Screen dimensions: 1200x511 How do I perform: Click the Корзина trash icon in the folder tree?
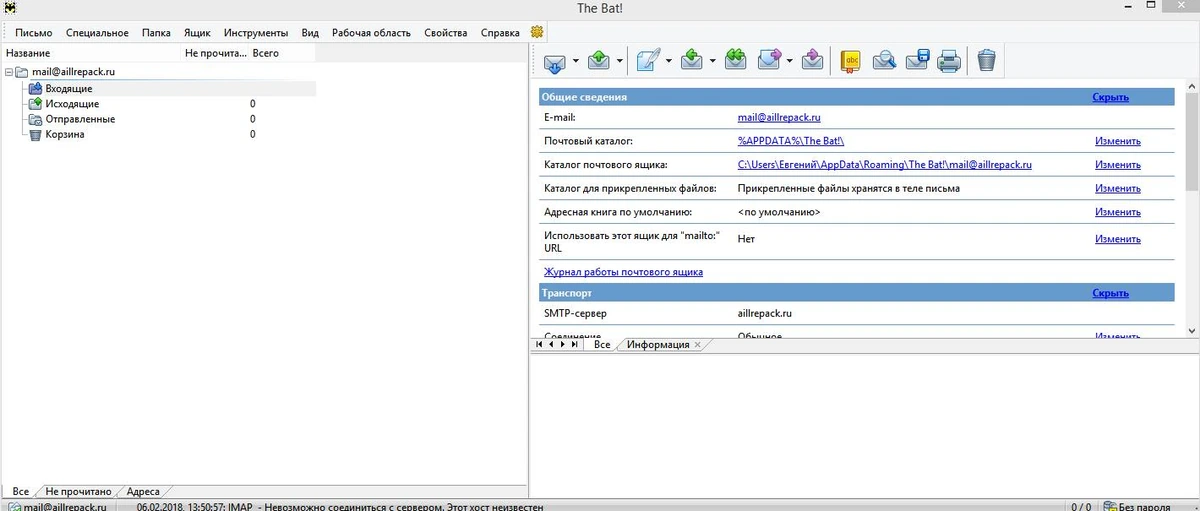coord(35,134)
